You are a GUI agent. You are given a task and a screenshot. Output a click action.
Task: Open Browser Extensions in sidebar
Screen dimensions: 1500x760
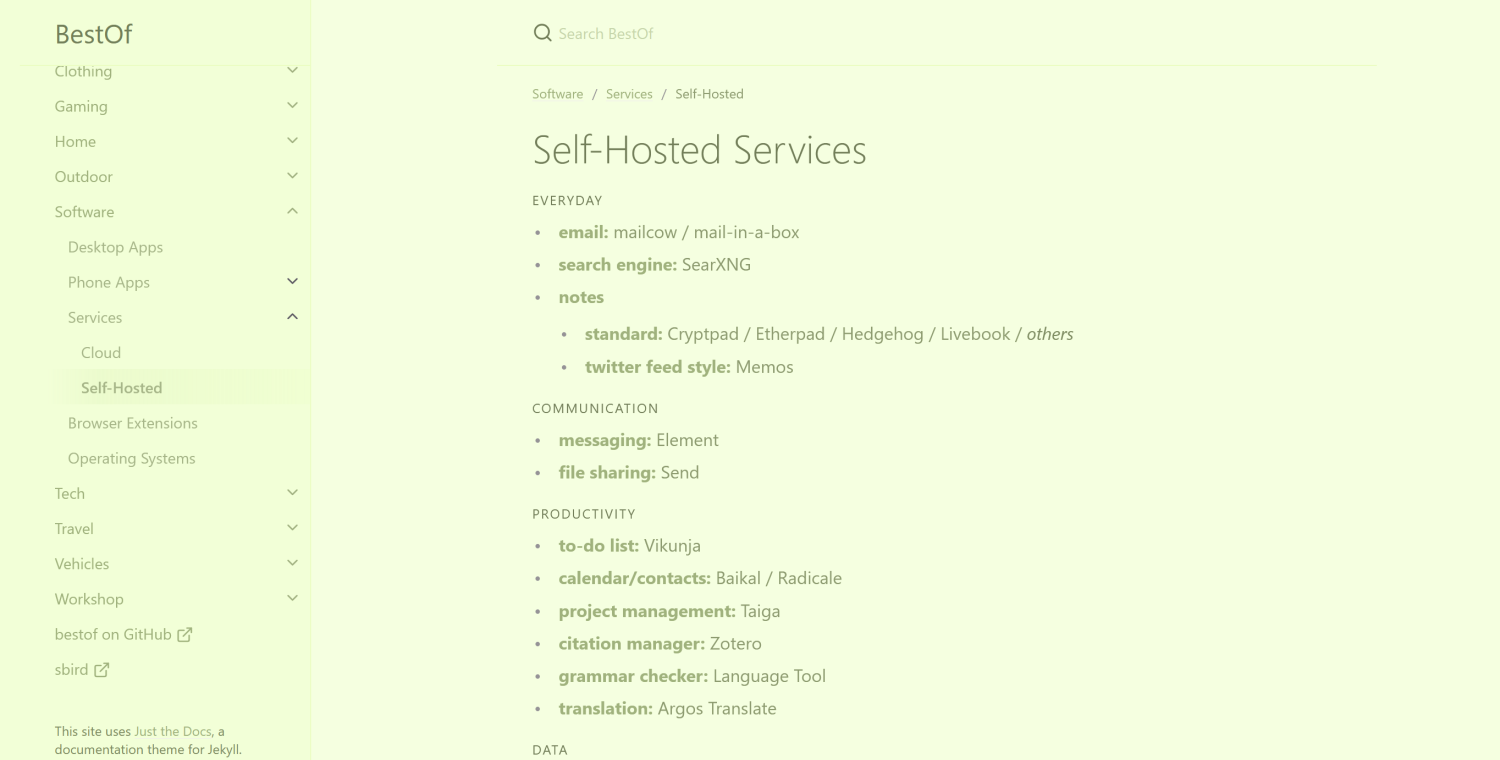(133, 423)
